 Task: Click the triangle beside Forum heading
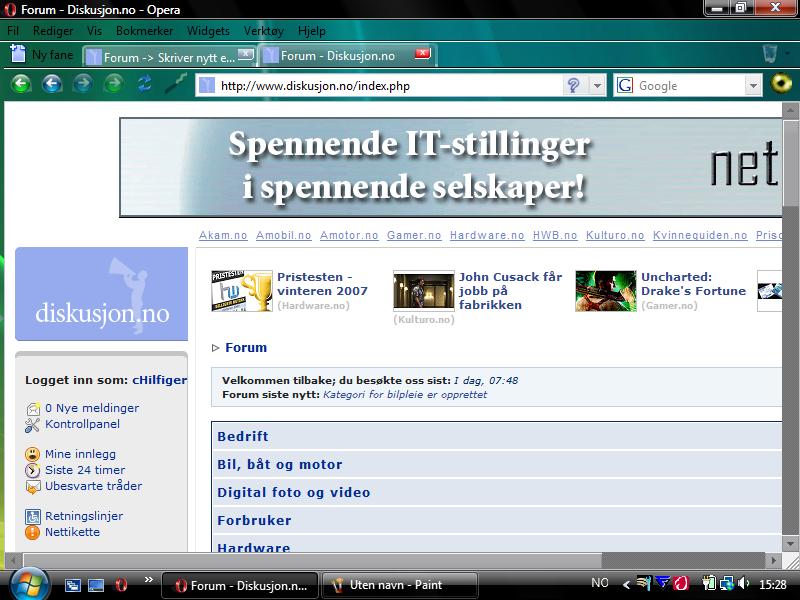pyautogui.click(x=215, y=348)
